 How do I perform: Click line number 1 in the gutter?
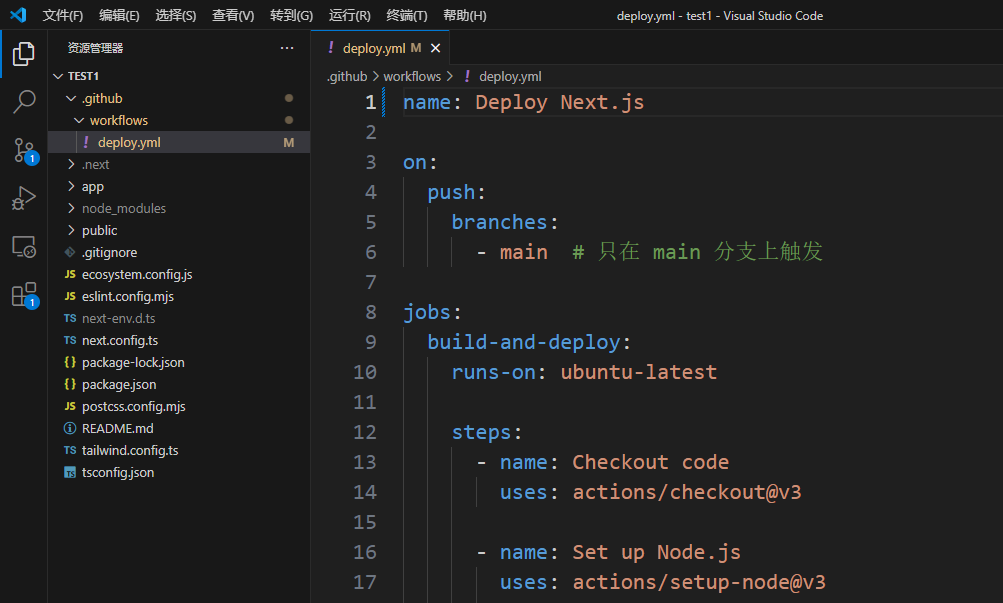pos(370,102)
